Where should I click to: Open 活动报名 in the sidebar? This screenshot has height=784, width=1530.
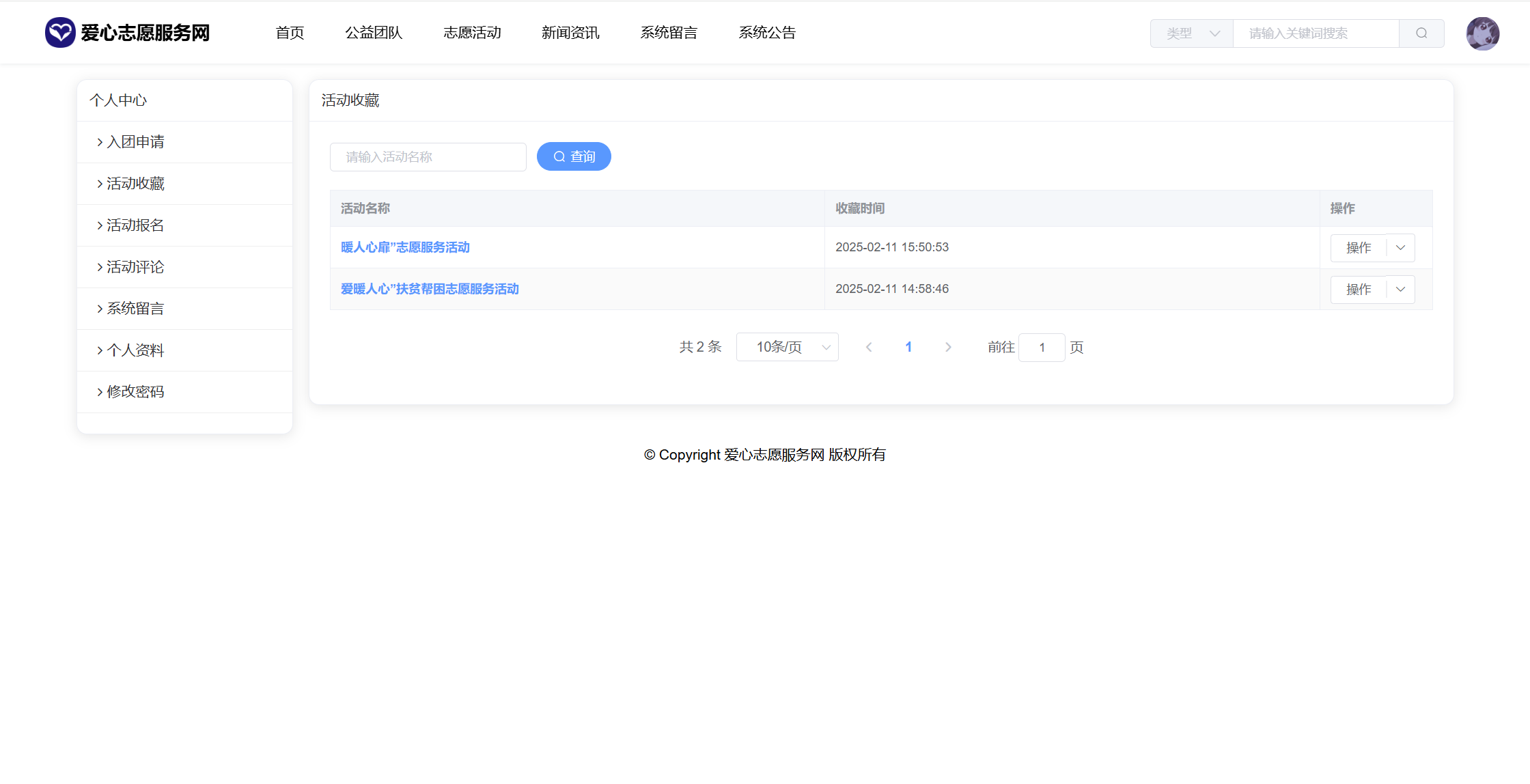(x=135, y=225)
